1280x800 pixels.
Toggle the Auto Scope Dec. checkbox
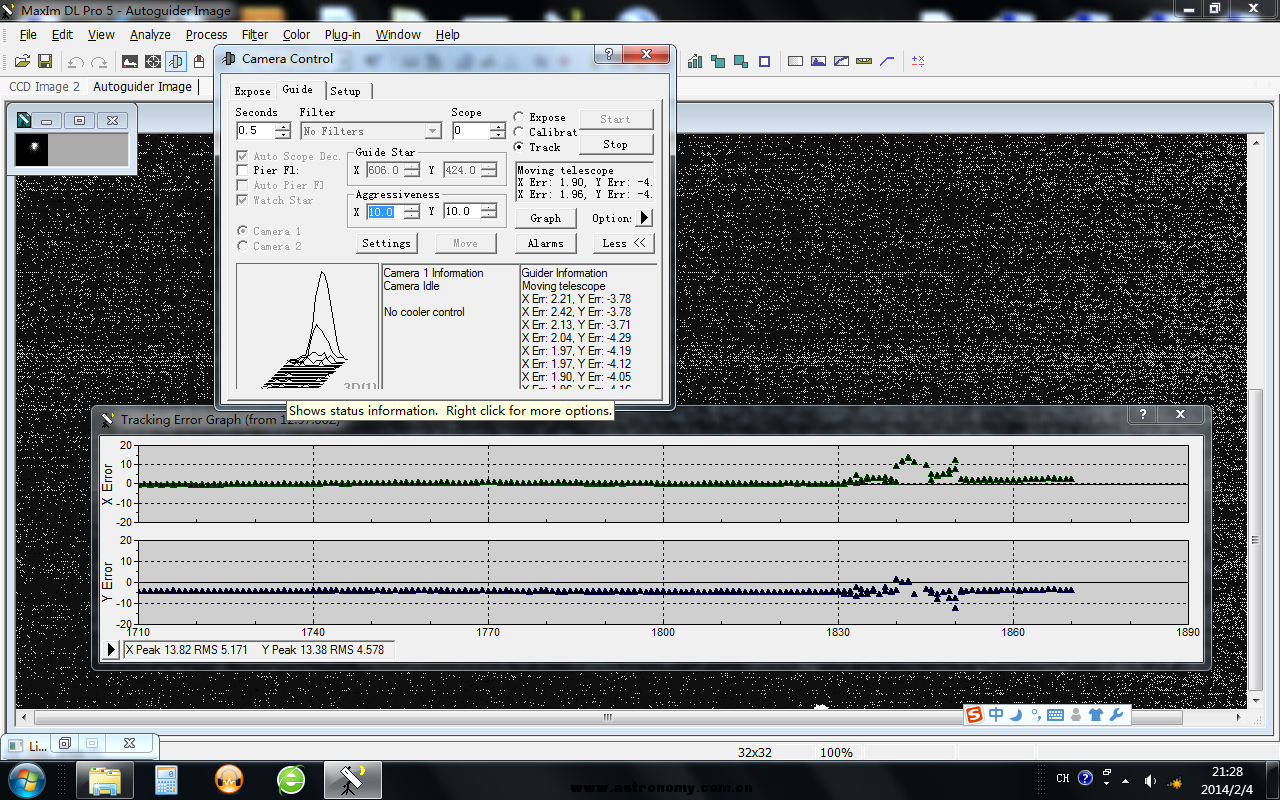(x=242, y=156)
